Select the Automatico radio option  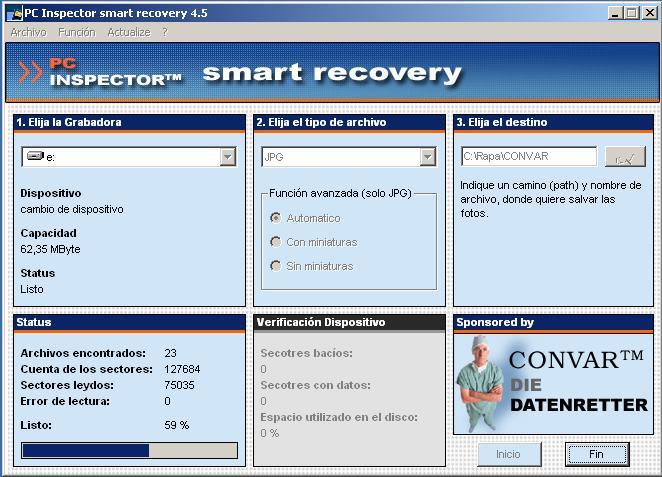pos(276,218)
